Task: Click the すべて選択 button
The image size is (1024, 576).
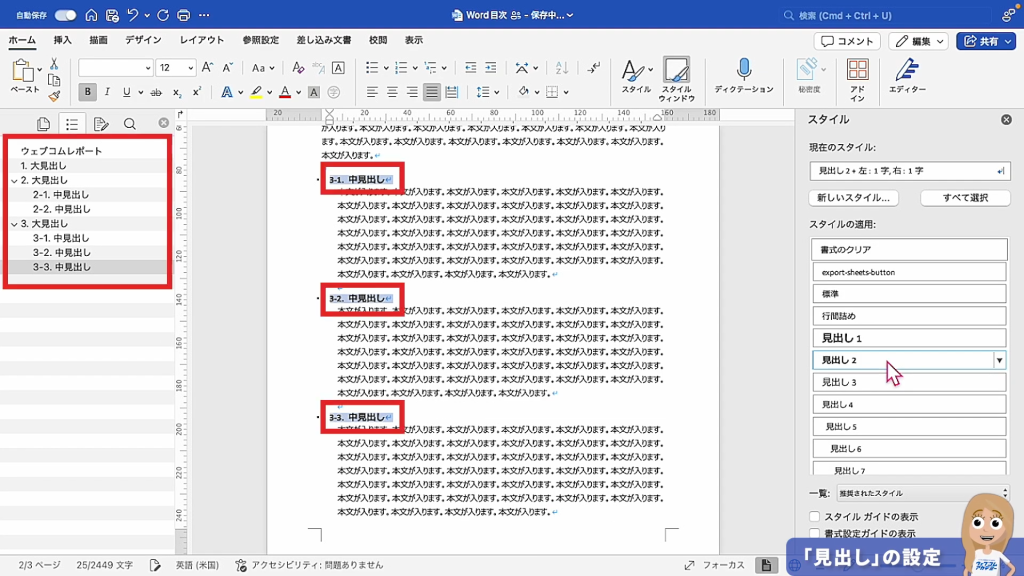Action: 964,198
